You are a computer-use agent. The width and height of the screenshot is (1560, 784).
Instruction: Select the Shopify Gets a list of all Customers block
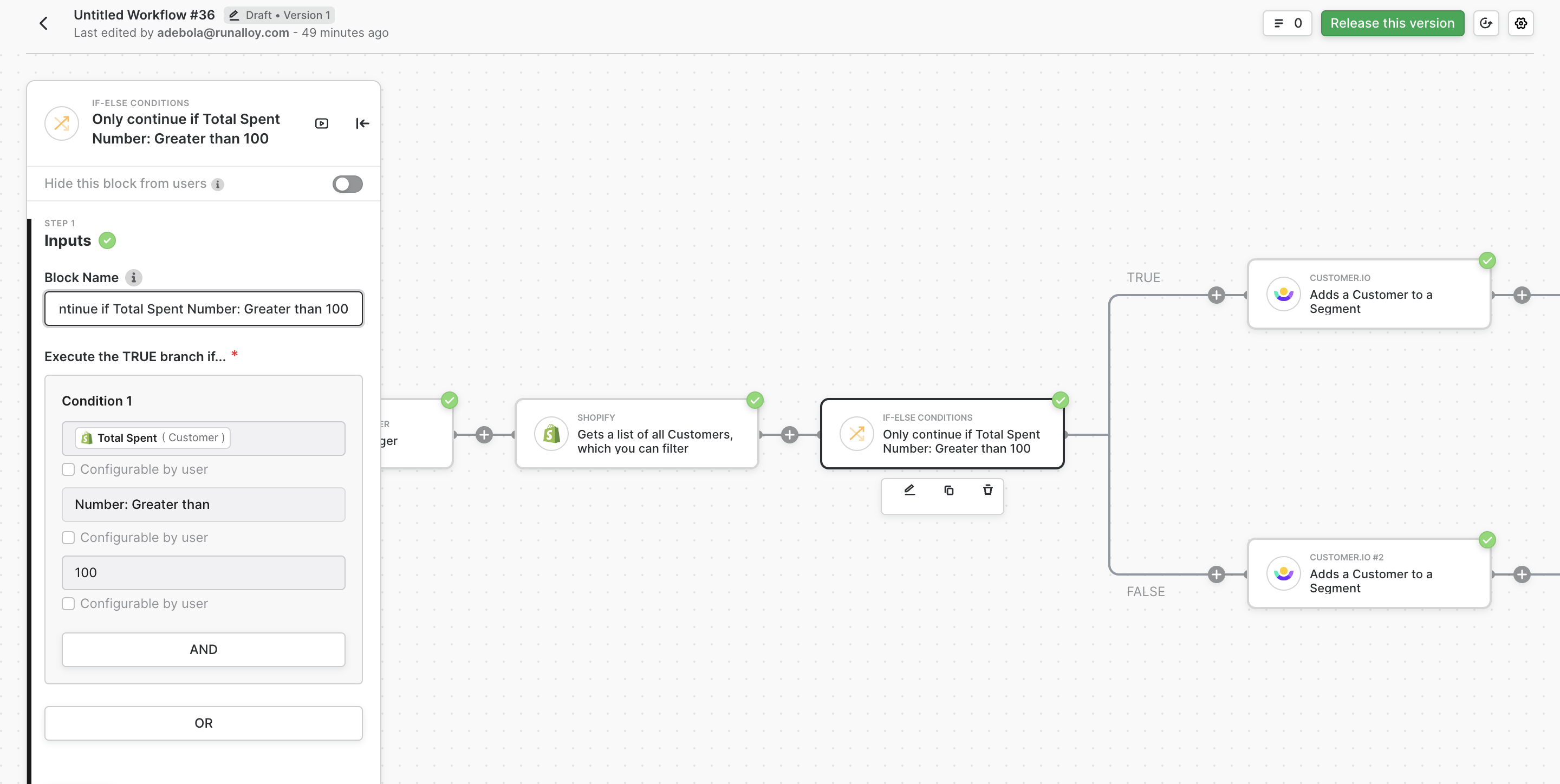[x=636, y=434]
